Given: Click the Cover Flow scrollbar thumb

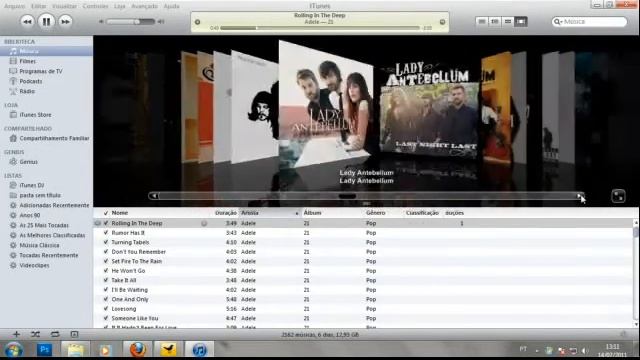Looking at the screenshot, I should point(347,196).
